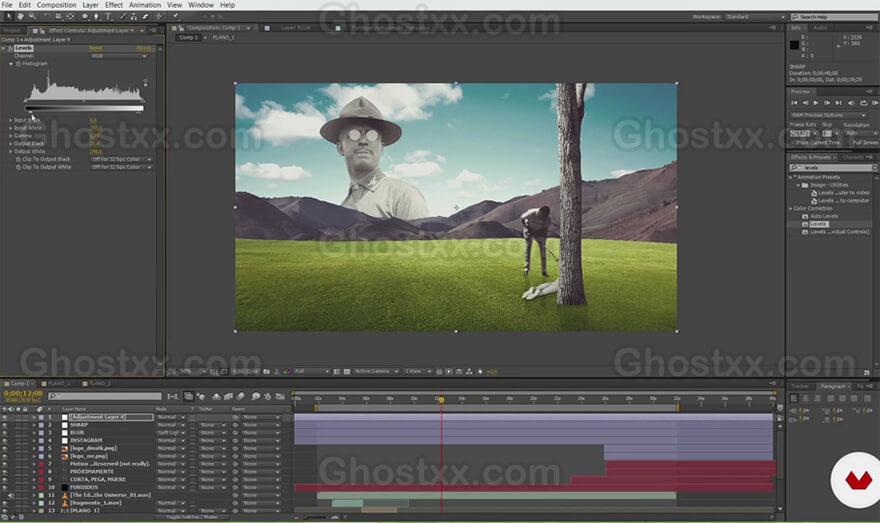Click the Draft 3D icon in timeline
This screenshot has height=523, width=880.
tap(201, 396)
